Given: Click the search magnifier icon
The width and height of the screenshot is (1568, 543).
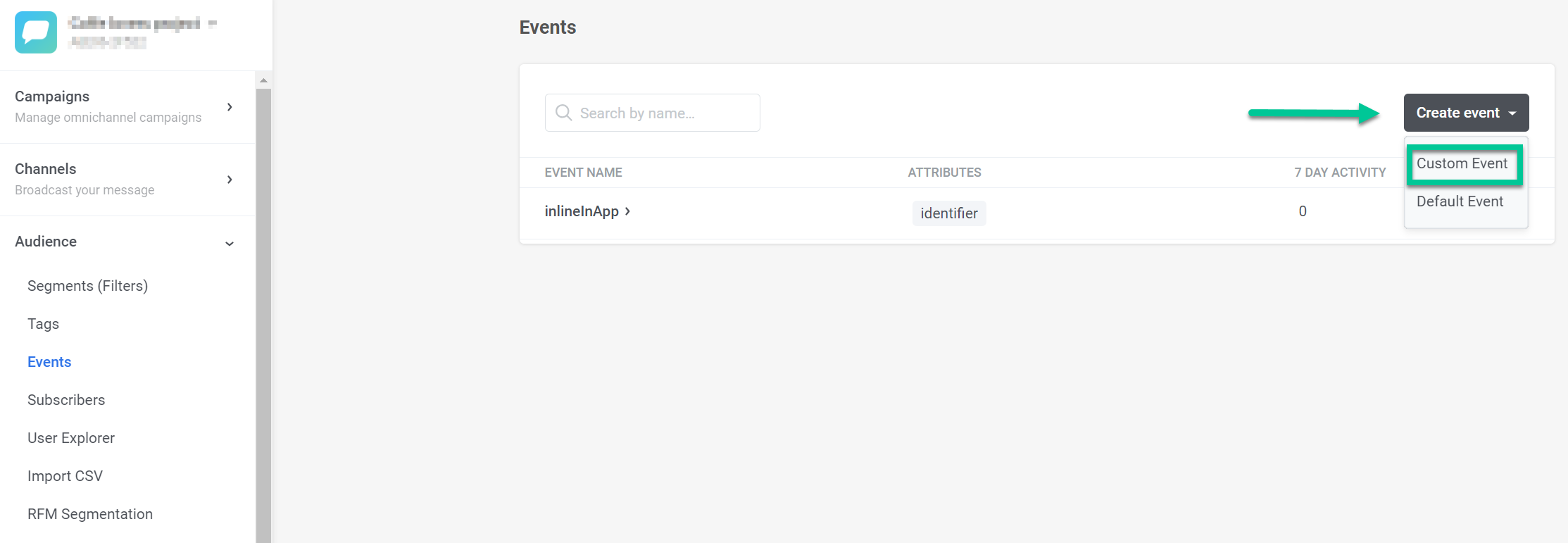Looking at the screenshot, I should coord(563,113).
